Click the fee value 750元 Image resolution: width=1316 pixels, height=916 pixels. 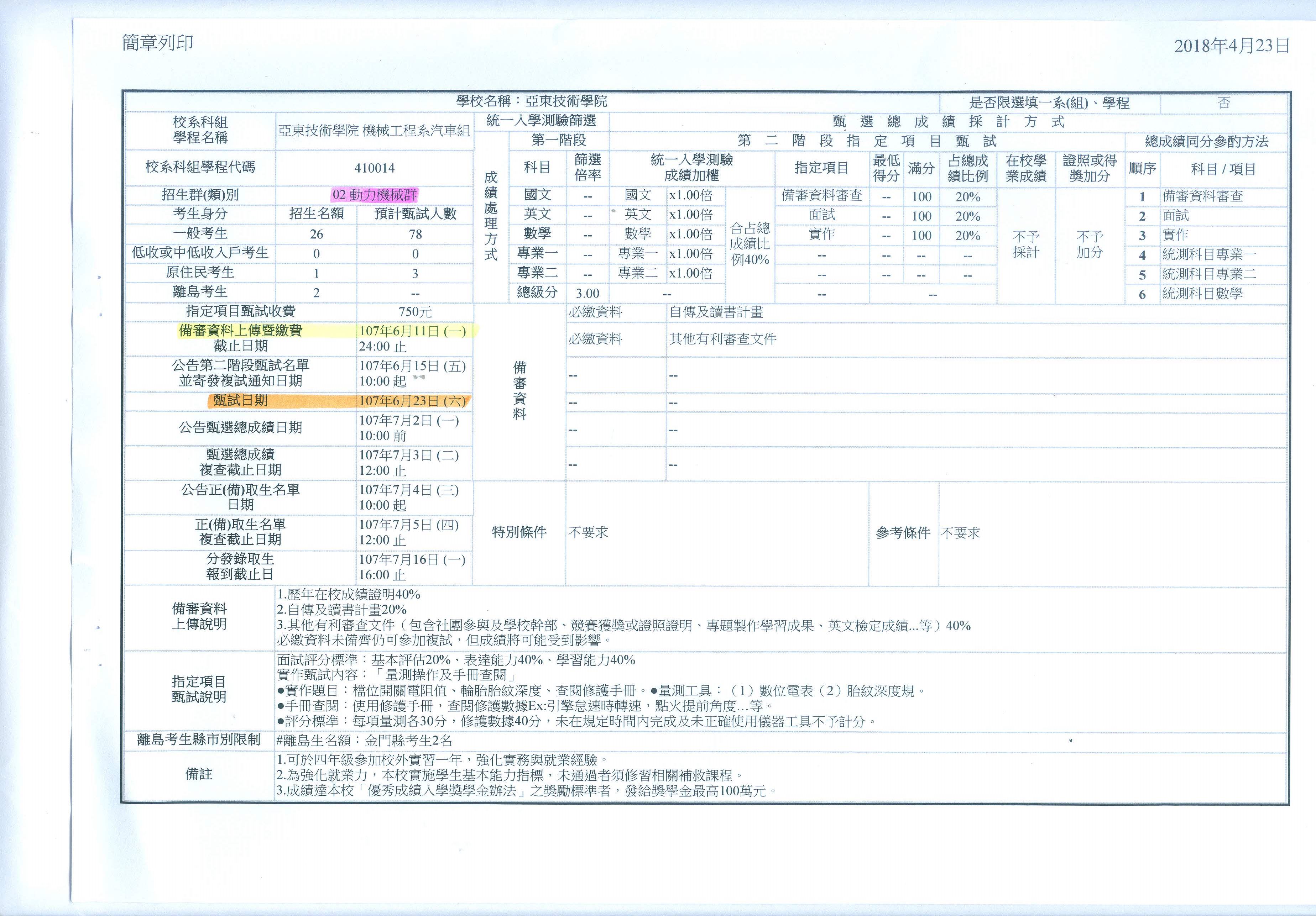click(x=415, y=312)
